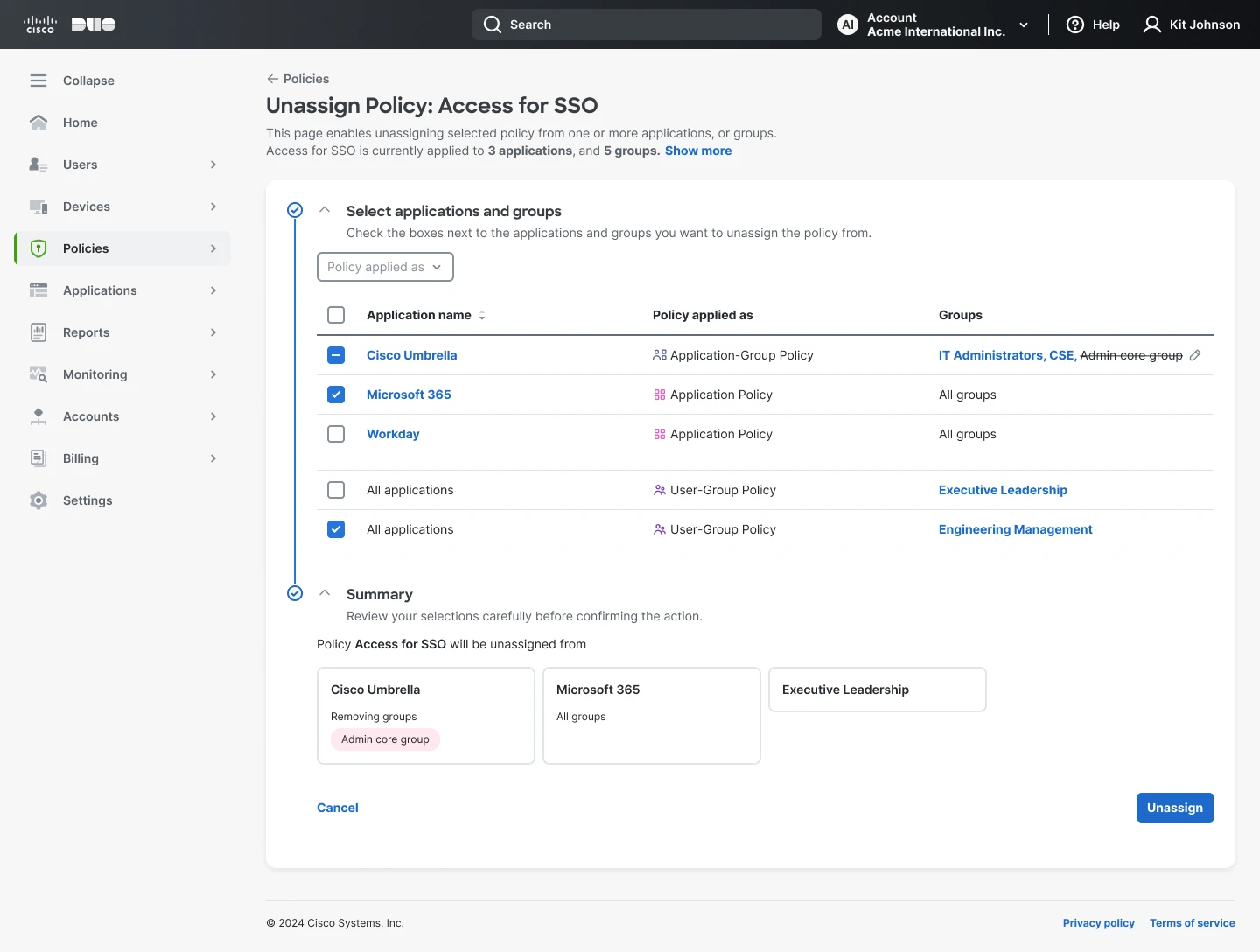Open the Home section in the sidebar
The height and width of the screenshot is (952, 1260).
click(79, 122)
